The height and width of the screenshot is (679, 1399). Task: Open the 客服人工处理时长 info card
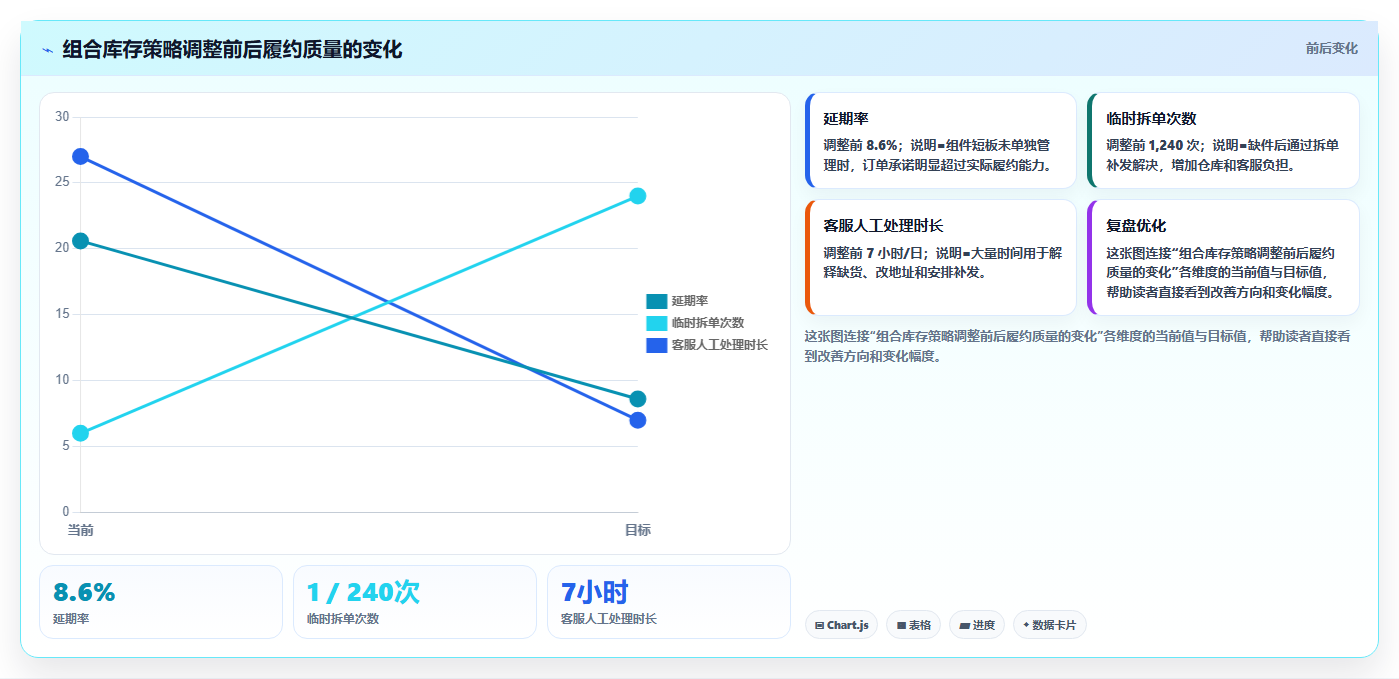[x=940, y=258]
